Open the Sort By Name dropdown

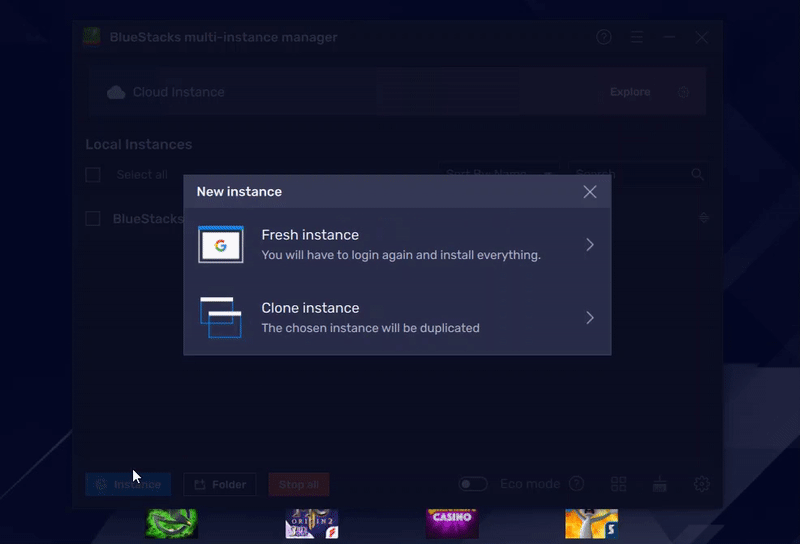point(498,174)
